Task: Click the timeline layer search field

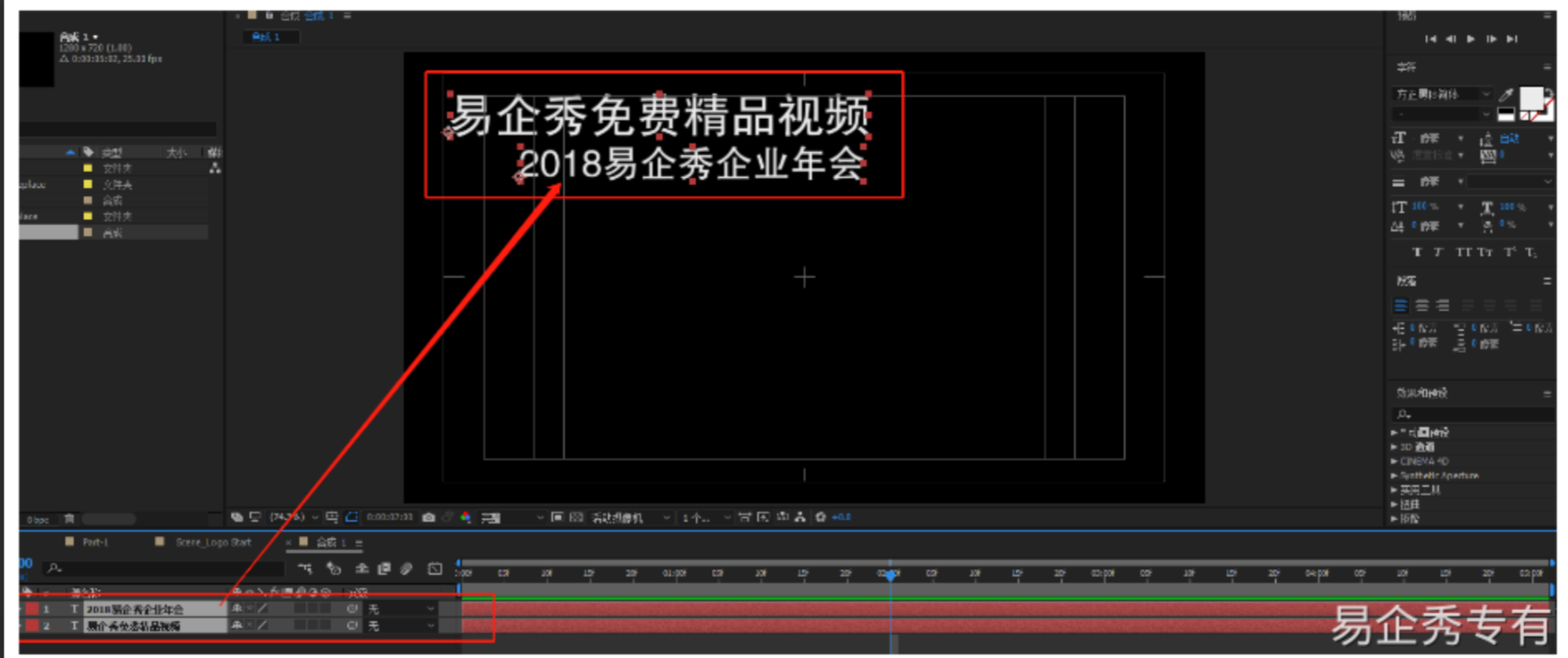Action: coord(161,569)
